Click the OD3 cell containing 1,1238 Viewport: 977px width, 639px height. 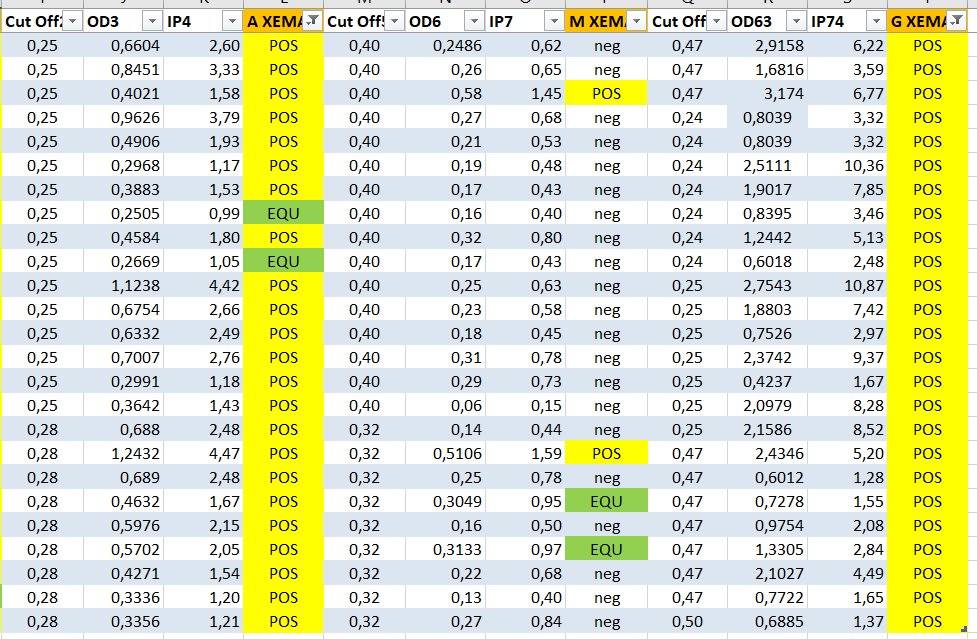tap(122, 285)
